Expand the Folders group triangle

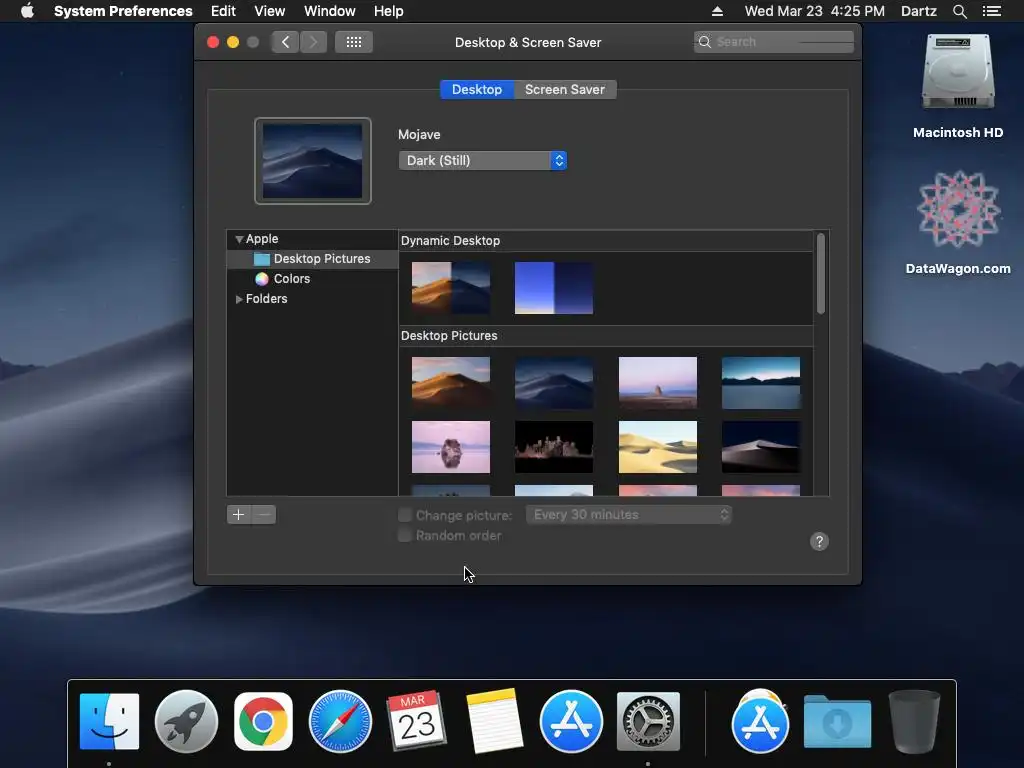[239, 299]
